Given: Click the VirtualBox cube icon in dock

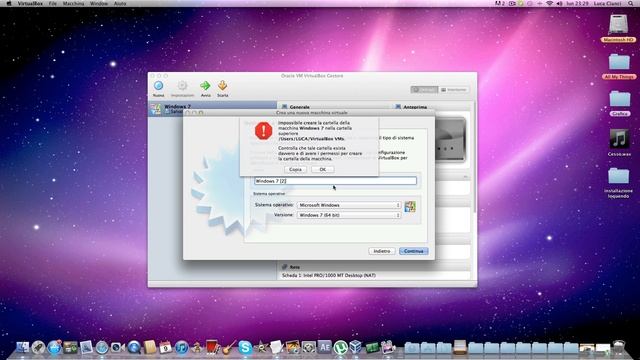Looking at the screenshot, I should 356,347.
